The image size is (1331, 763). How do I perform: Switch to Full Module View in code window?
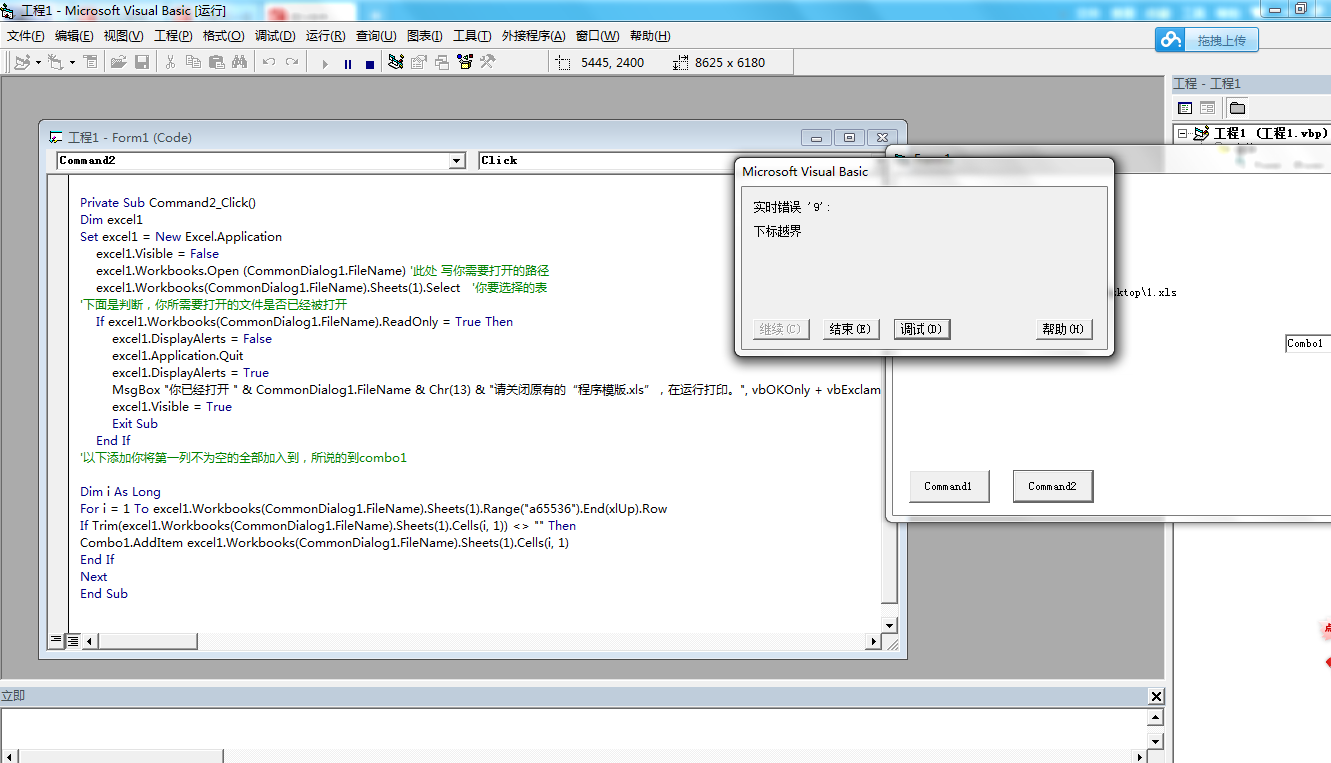point(73,640)
